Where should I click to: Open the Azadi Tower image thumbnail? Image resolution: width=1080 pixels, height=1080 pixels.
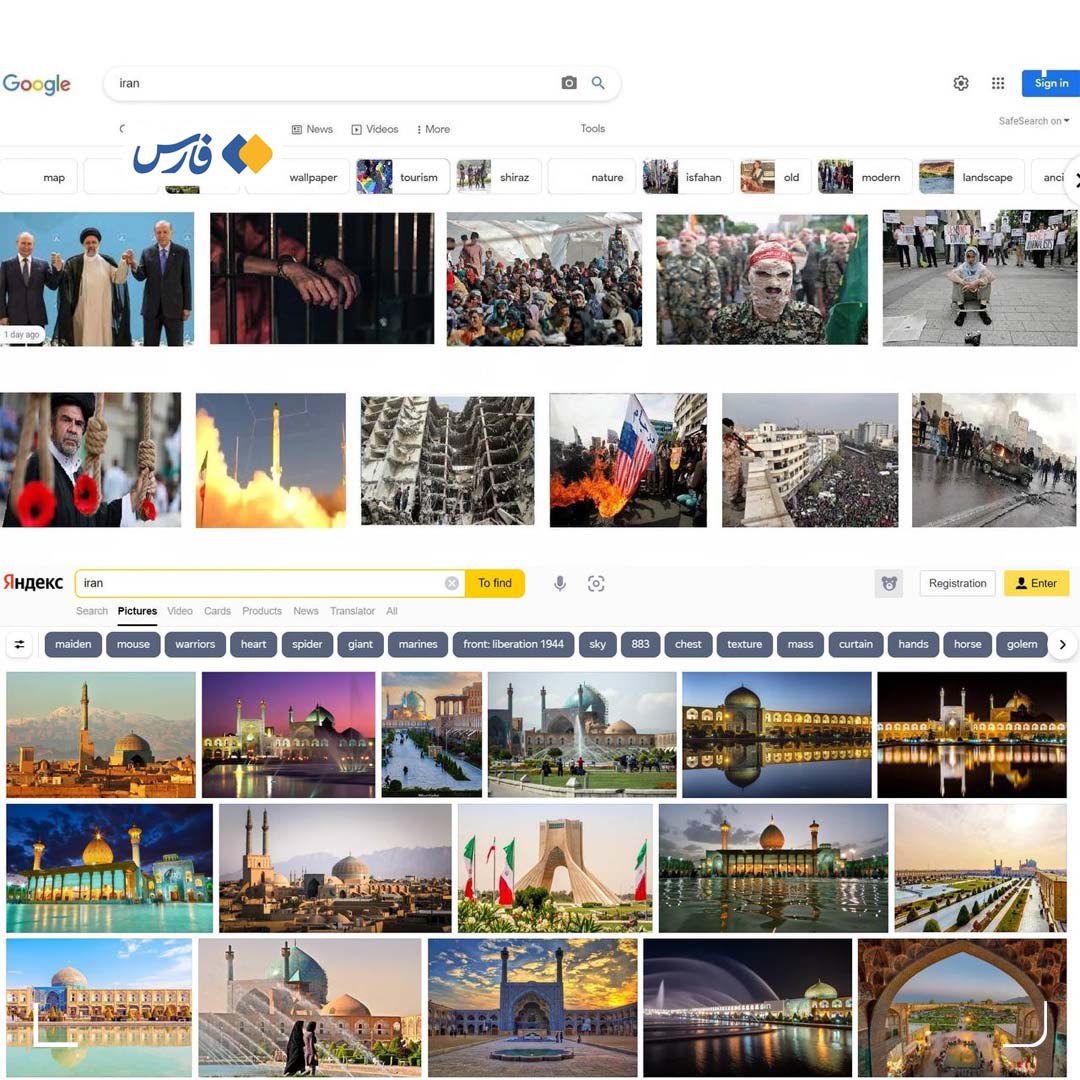coord(554,868)
